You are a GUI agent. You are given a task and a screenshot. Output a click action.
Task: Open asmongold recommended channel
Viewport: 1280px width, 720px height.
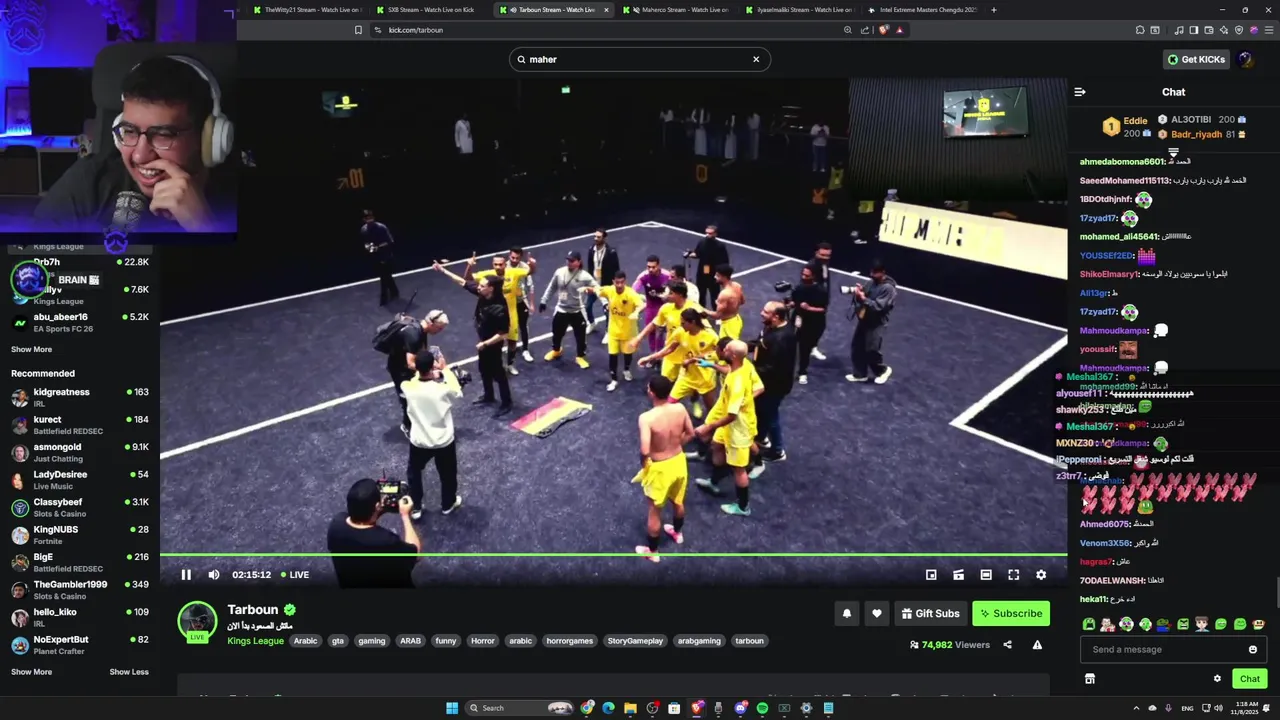coord(80,453)
